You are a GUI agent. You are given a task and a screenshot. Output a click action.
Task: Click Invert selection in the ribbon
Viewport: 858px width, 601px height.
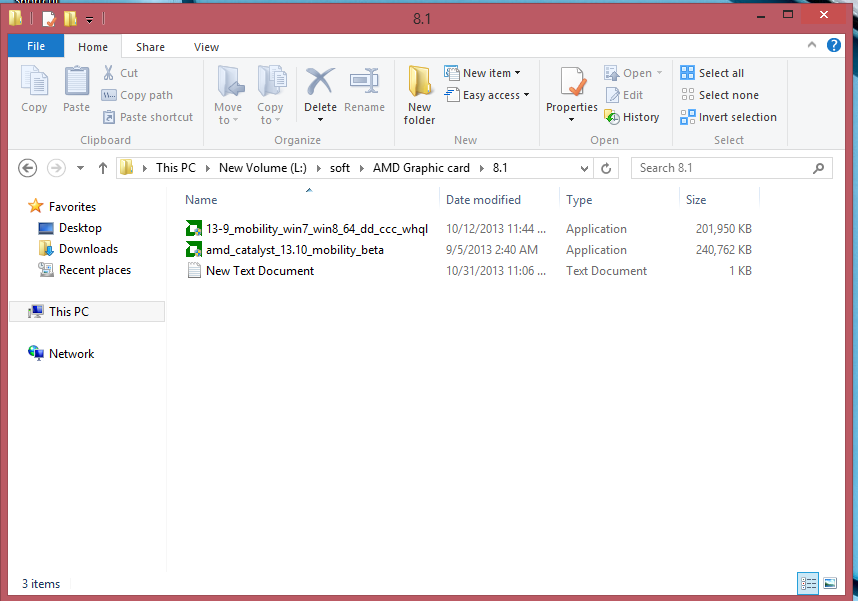point(728,117)
